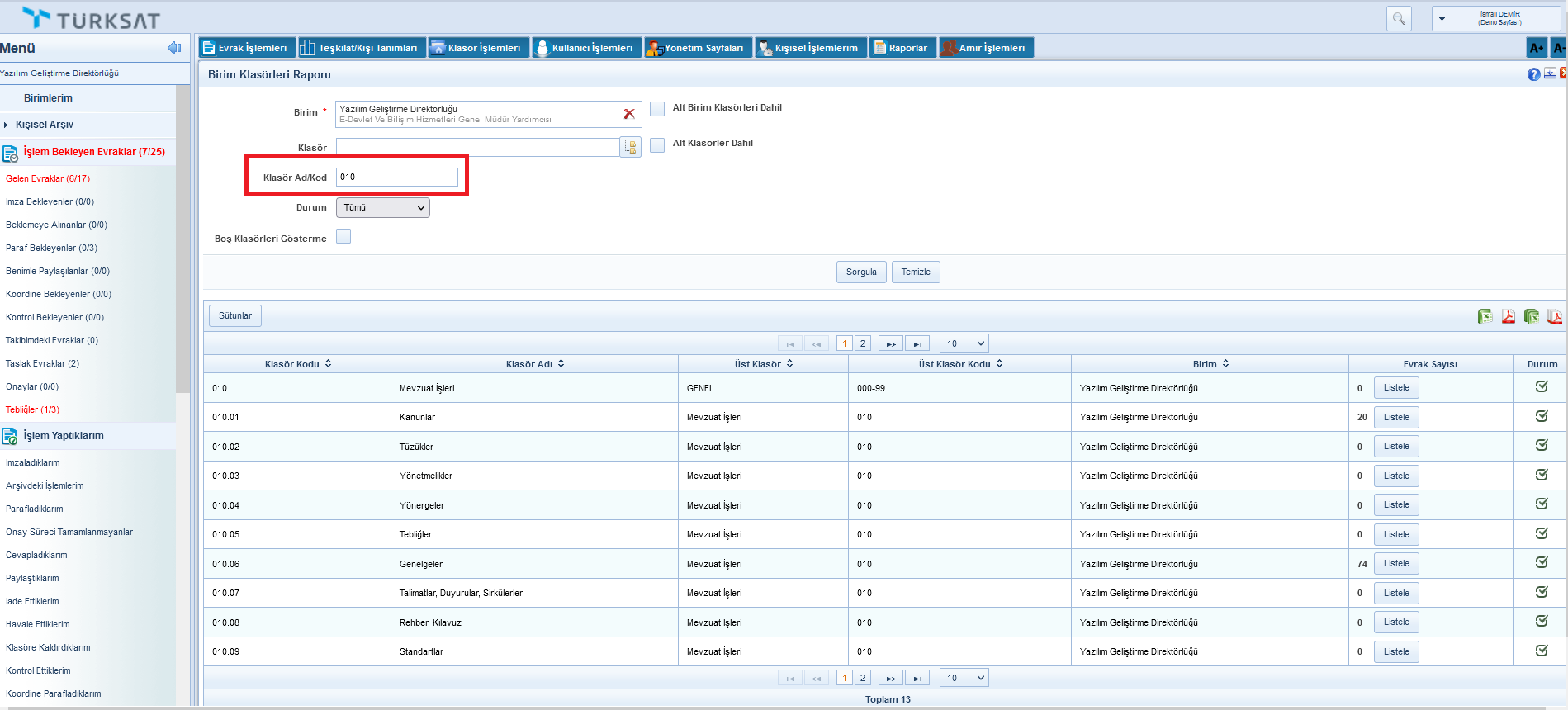Clear the selected Birim with red X
Image resolution: width=1568 pixels, height=710 pixels.
click(629, 114)
